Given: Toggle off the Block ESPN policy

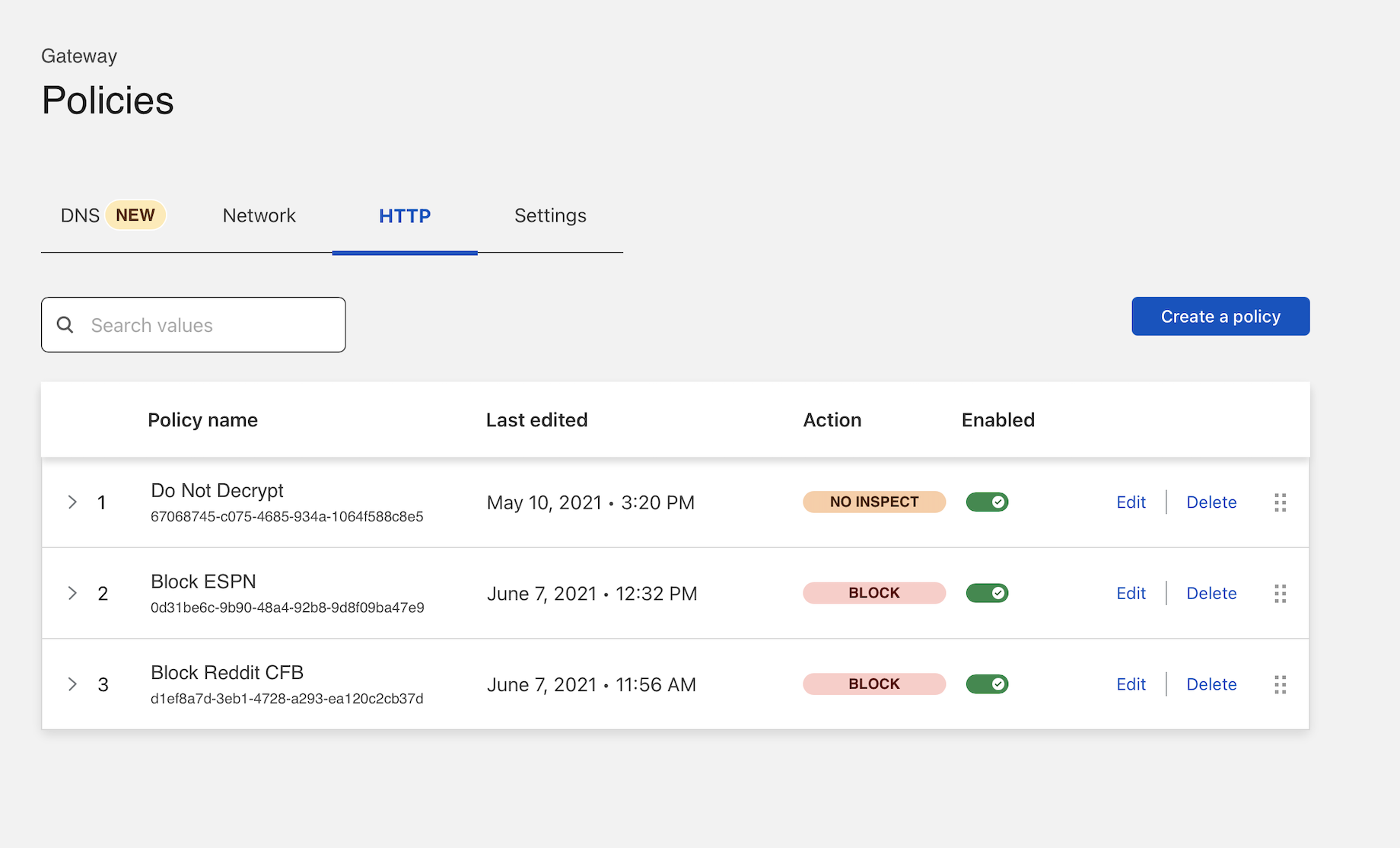Looking at the screenshot, I should [987, 593].
